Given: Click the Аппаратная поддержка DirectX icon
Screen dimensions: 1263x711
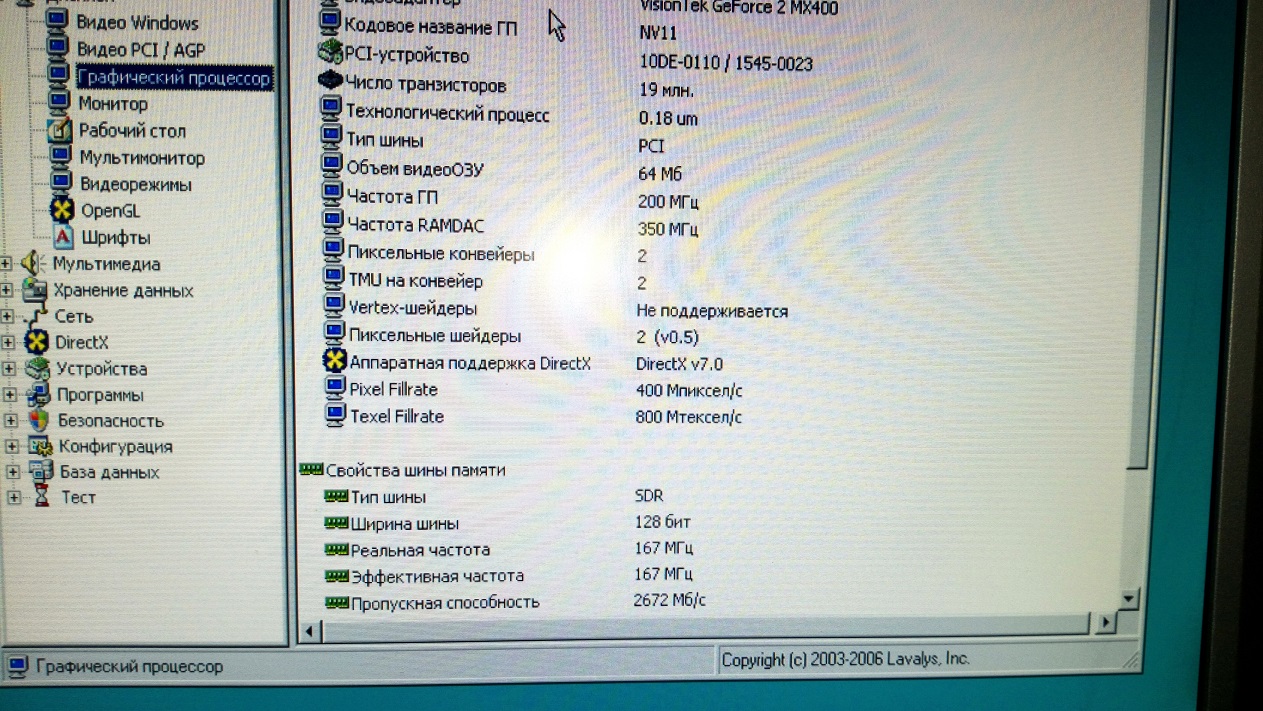Looking at the screenshot, I should coord(334,360).
